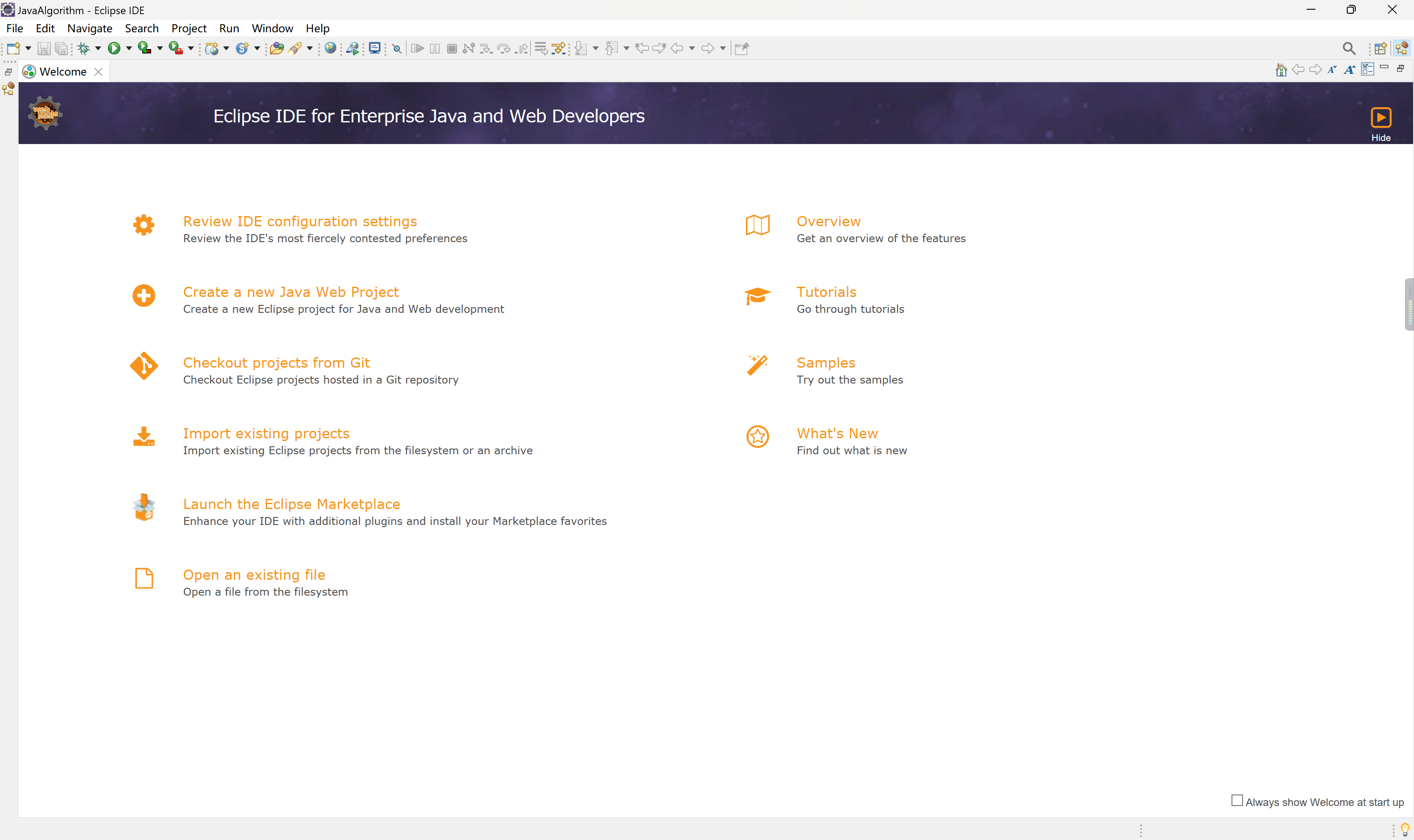Close the Welcome tab
This screenshot has height=840, width=1414.
click(x=99, y=72)
